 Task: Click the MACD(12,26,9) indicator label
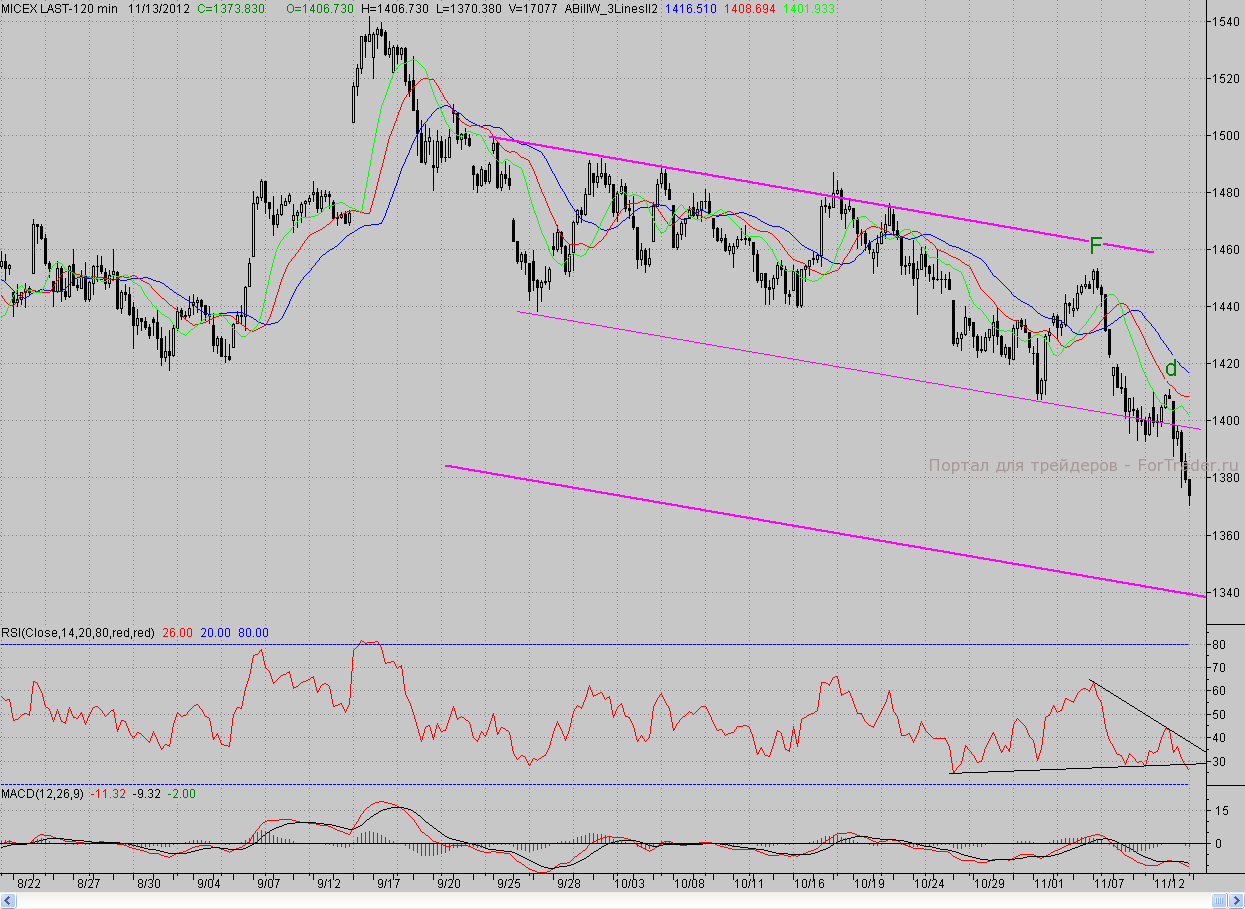42,794
